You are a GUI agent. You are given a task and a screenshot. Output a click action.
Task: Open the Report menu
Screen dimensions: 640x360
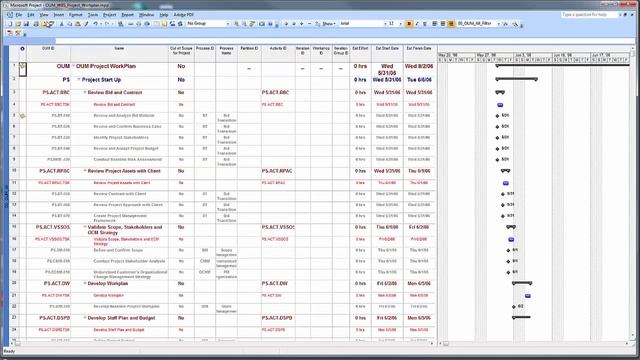coord(127,15)
